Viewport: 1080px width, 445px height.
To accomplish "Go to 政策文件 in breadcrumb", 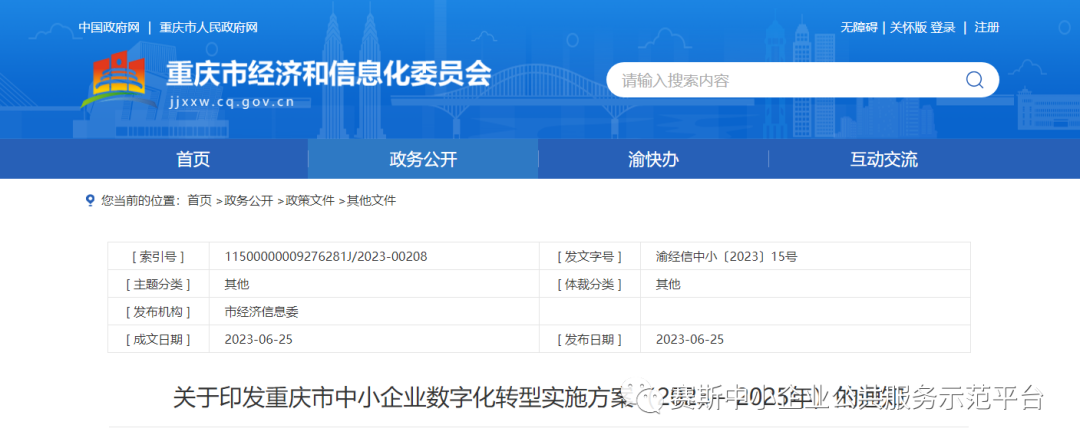I will click(x=309, y=200).
